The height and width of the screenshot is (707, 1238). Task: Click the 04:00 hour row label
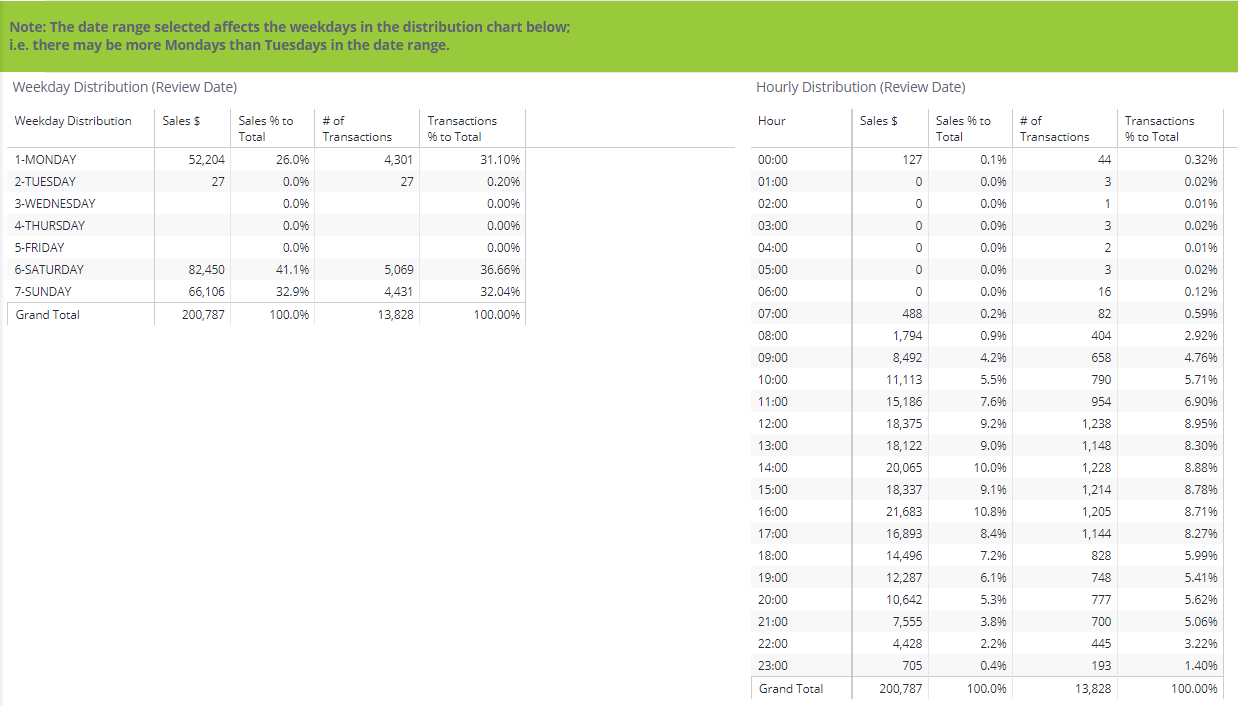pyautogui.click(x=773, y=248)
